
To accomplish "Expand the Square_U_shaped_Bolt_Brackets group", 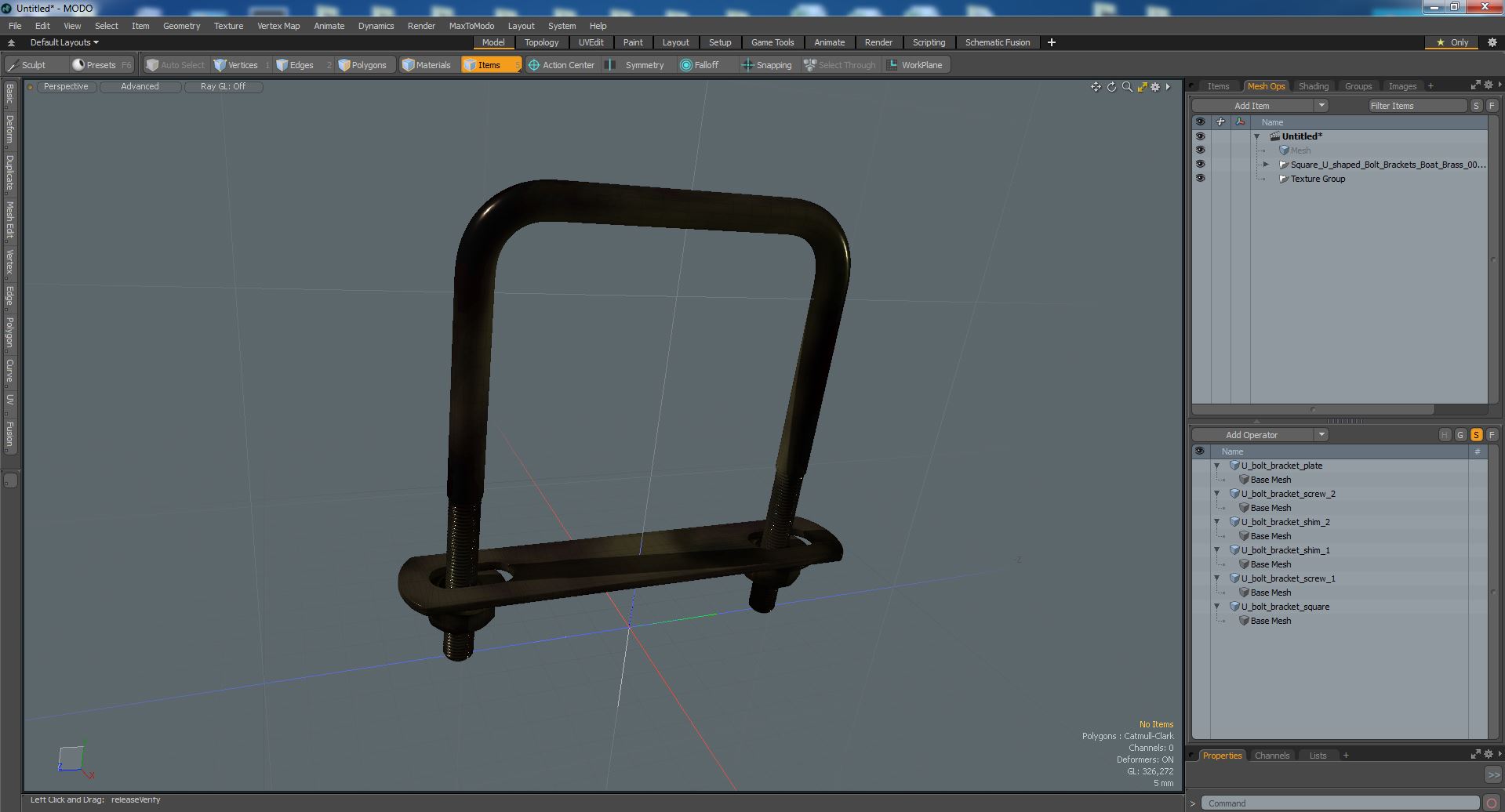I will point(1266,165).
